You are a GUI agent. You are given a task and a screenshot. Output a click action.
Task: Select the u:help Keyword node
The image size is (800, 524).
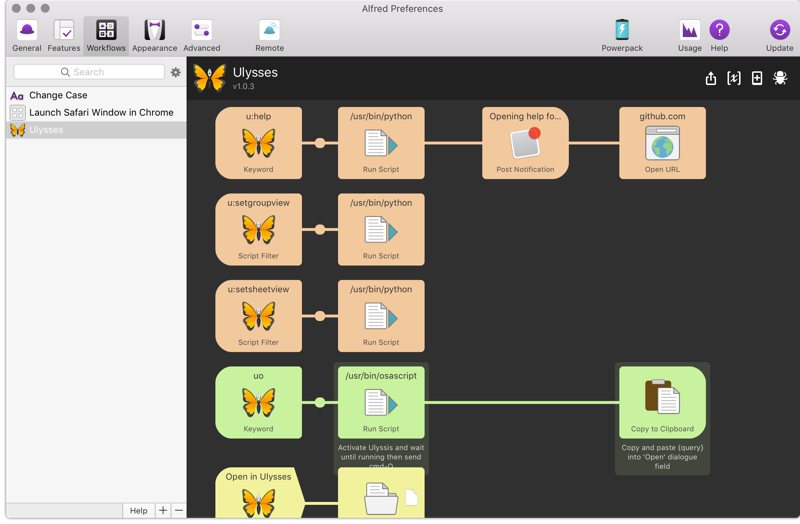click(x=259, y=143)
